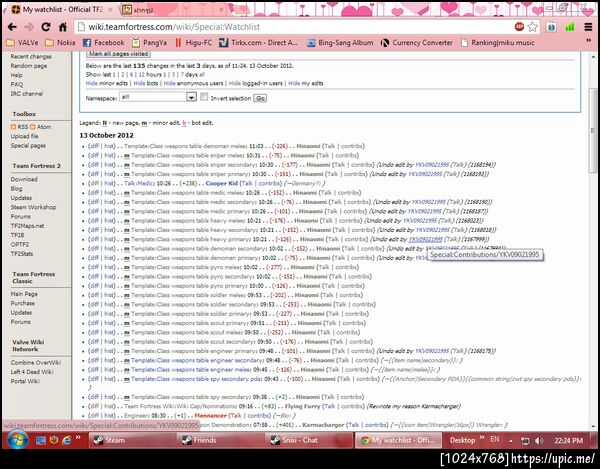Reload the page with the refresh icon
Screen dimensions: 600x469
tap(46, 27)
